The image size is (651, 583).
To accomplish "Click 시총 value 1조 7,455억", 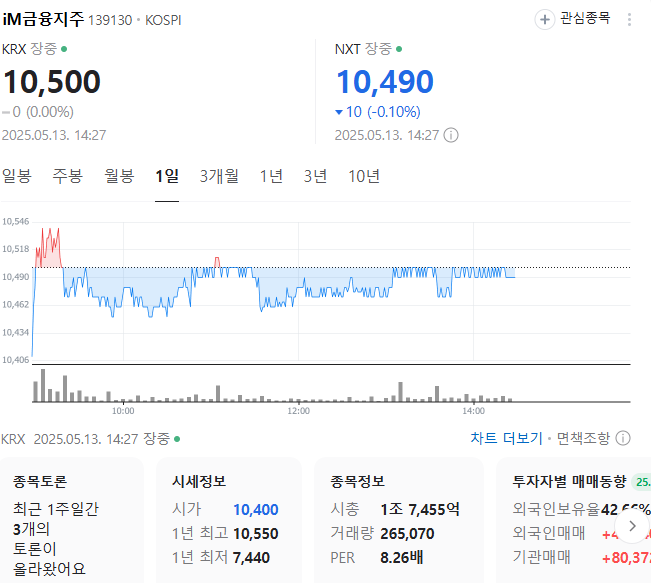I will 420,510.
